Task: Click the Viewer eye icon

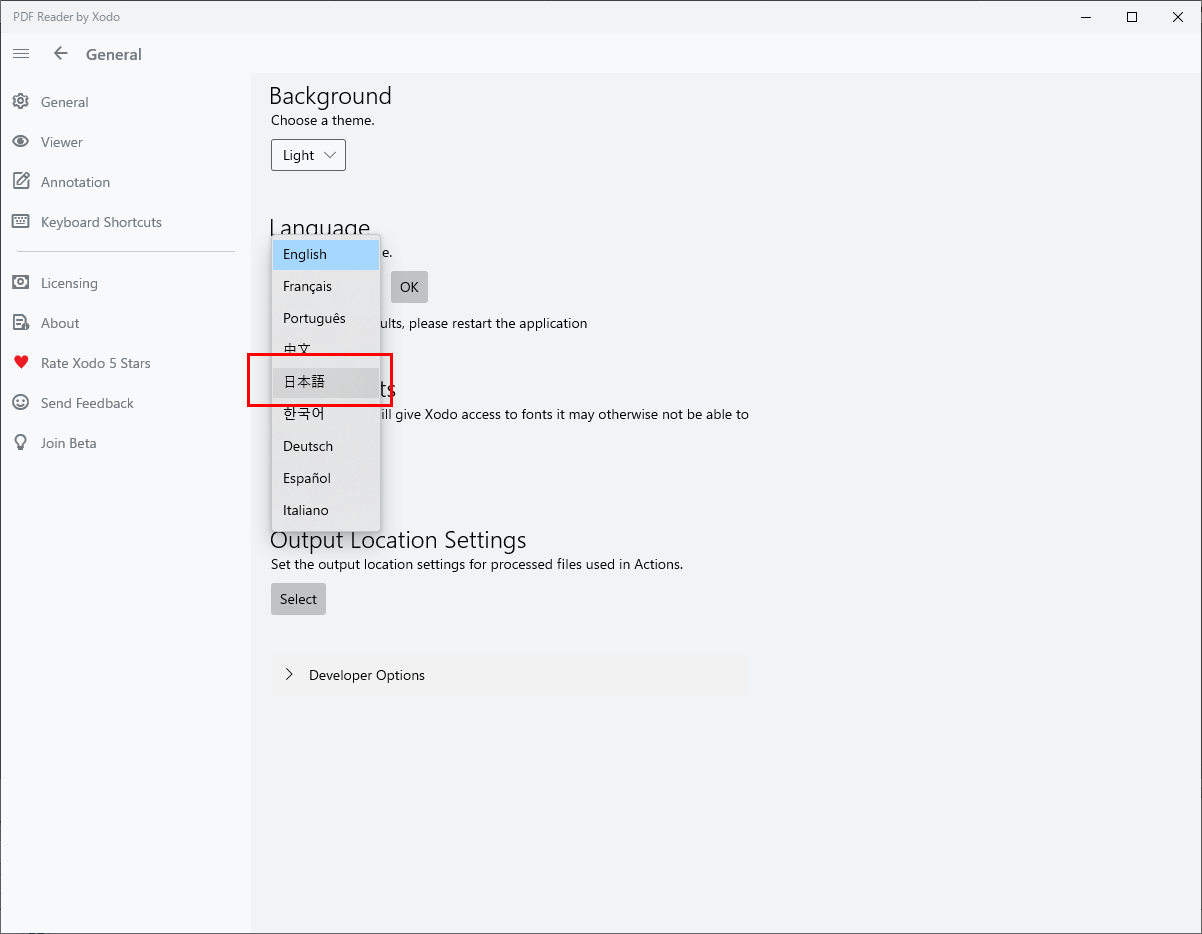Action: pyautogui.click(x=20, y=142)
